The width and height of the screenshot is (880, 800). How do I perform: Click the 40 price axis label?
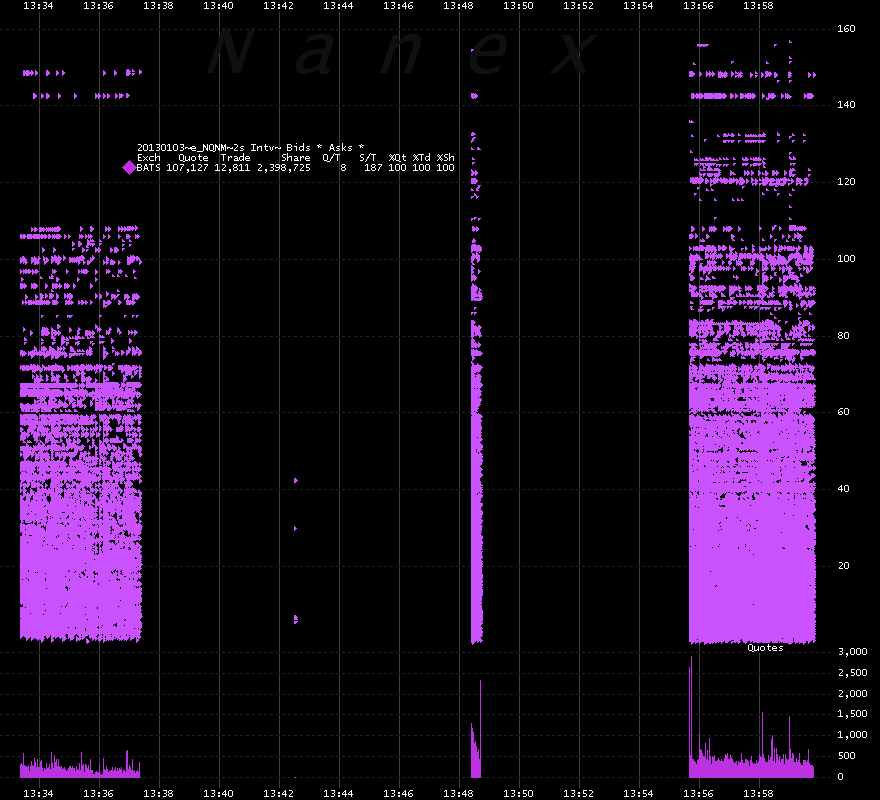[843, 488]
